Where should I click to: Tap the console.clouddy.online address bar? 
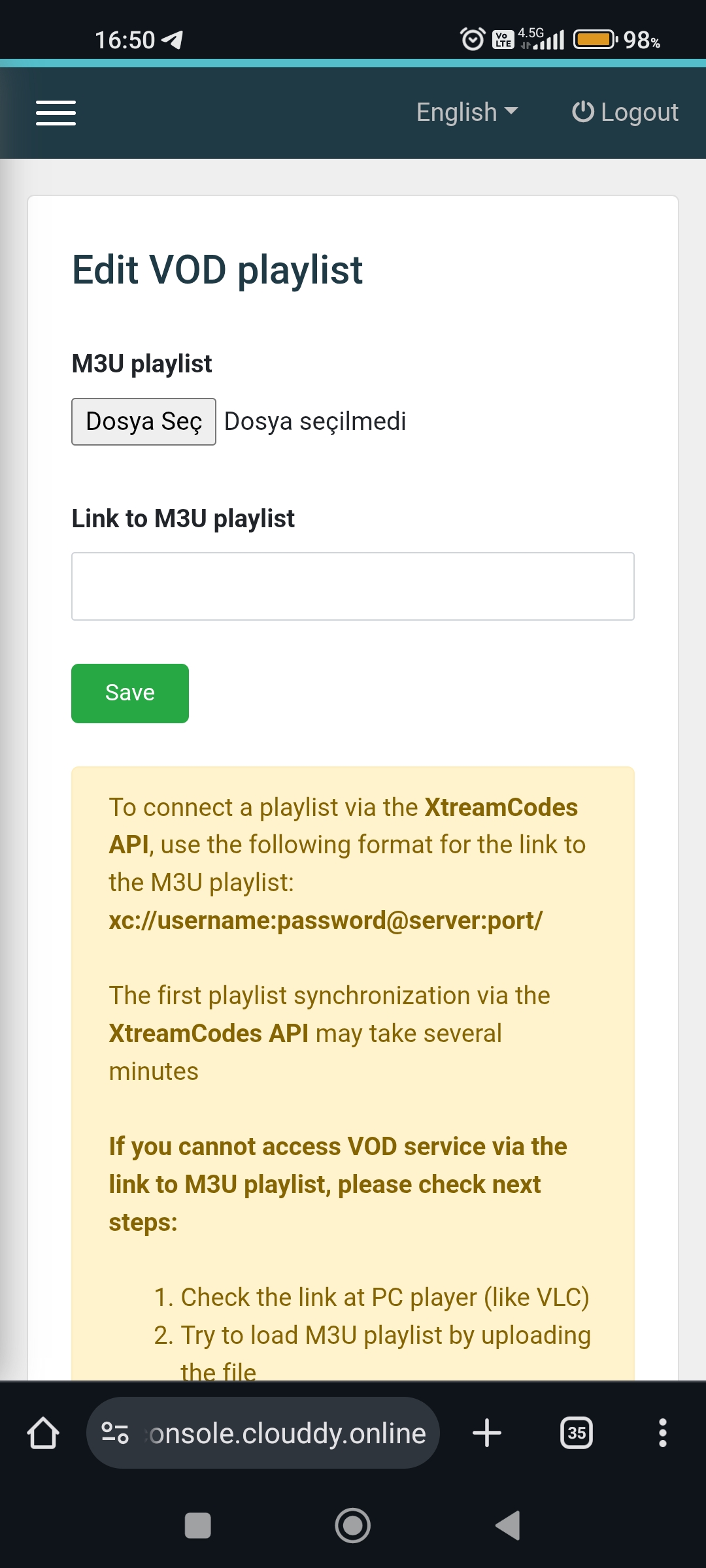[x=288, y=1433]
